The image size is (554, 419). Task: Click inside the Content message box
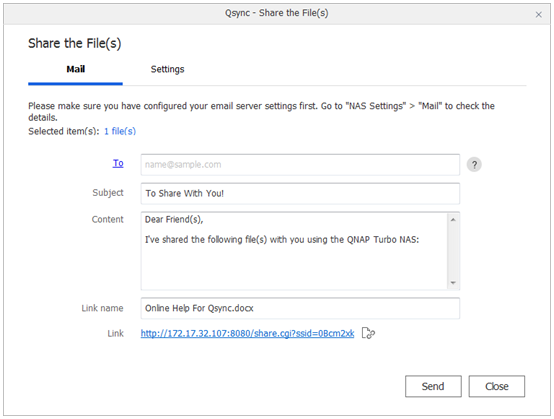point(294,251)
